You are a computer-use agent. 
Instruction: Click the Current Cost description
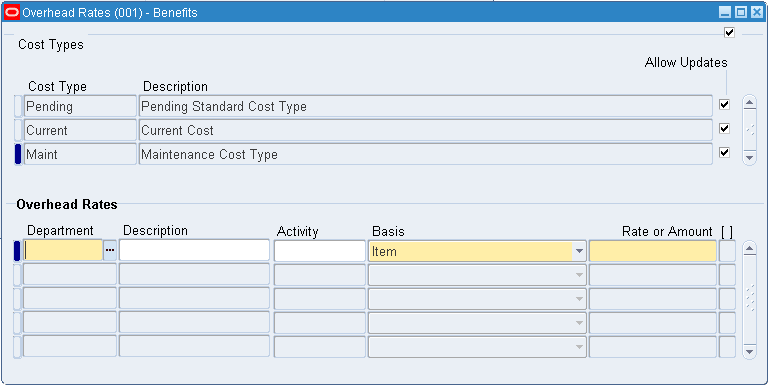pos(426,130)
